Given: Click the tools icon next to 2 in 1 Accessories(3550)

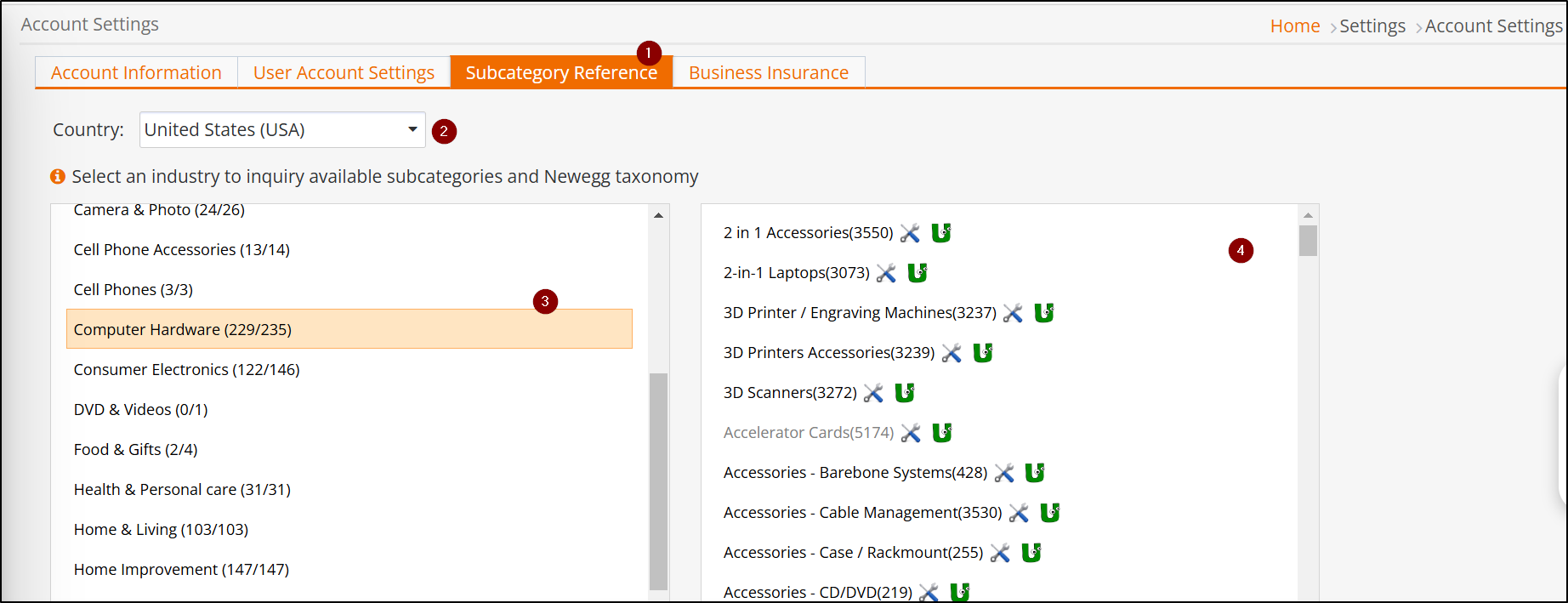Looking at the screenshot, I should [x=910, y=233].
